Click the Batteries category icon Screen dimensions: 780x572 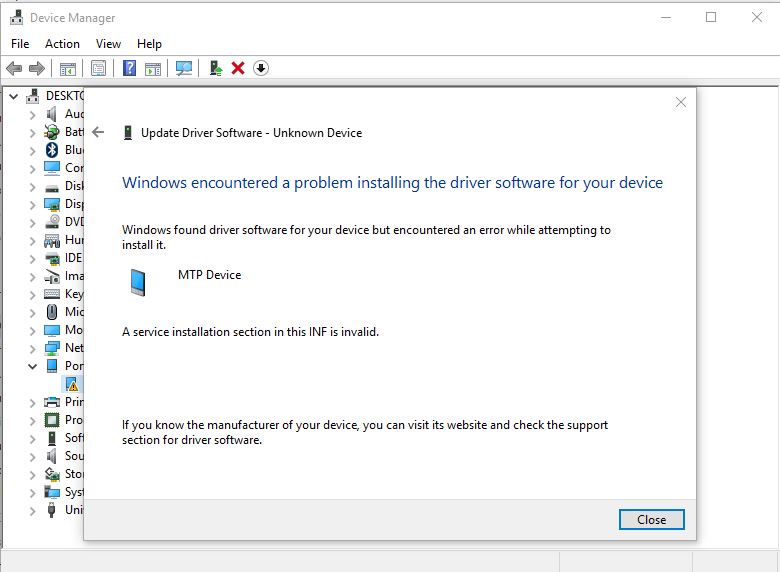pos(52,132)
